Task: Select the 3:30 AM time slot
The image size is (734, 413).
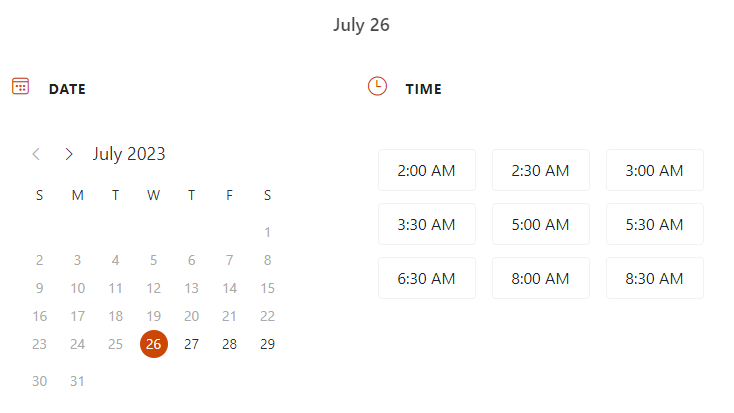Action: [x=427, y=224]
